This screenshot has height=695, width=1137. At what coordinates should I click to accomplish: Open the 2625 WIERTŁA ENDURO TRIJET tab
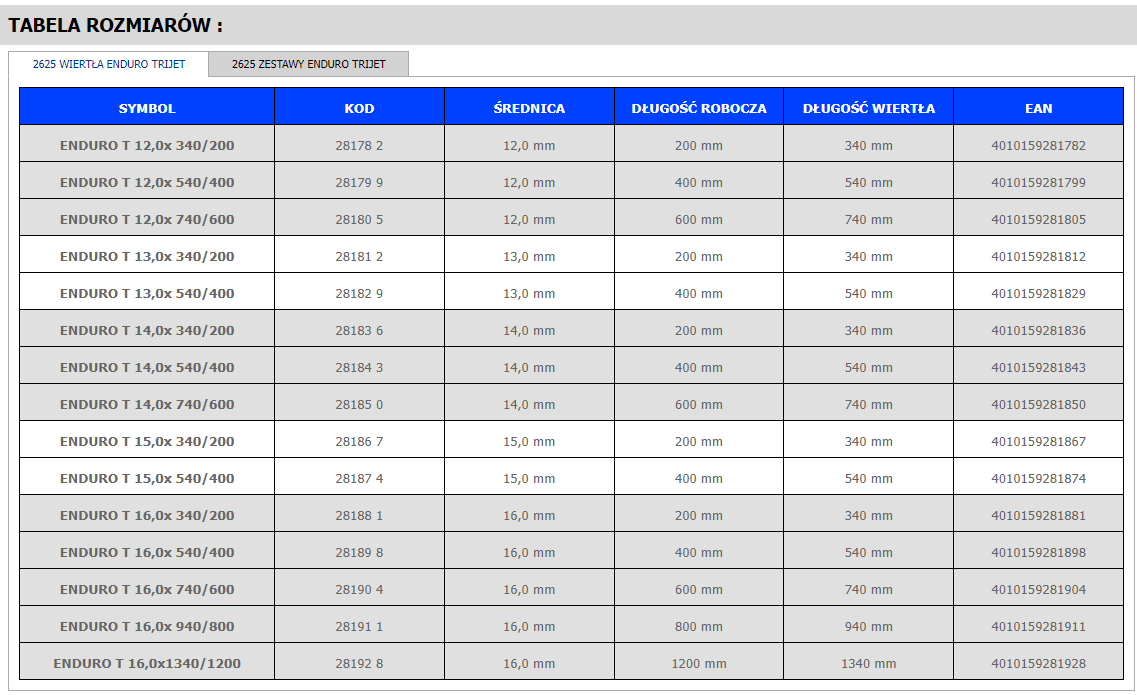109,64
